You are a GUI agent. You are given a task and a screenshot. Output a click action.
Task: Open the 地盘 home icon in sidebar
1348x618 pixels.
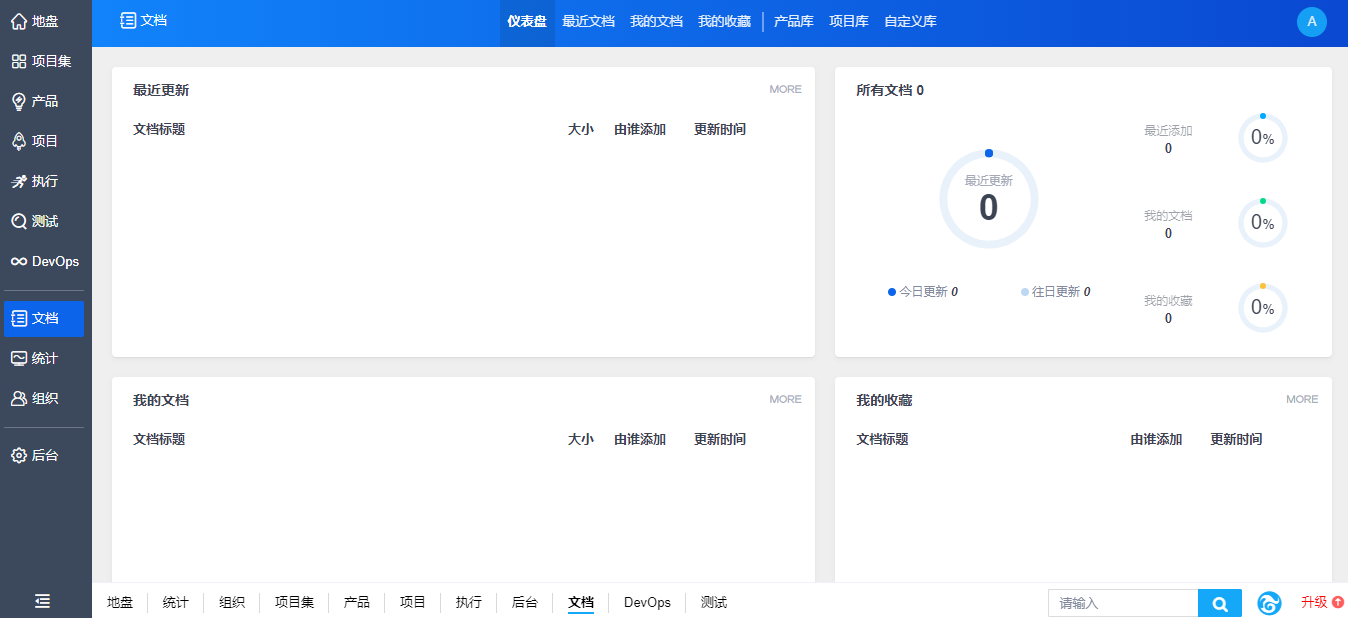click(x=19, y=21)
